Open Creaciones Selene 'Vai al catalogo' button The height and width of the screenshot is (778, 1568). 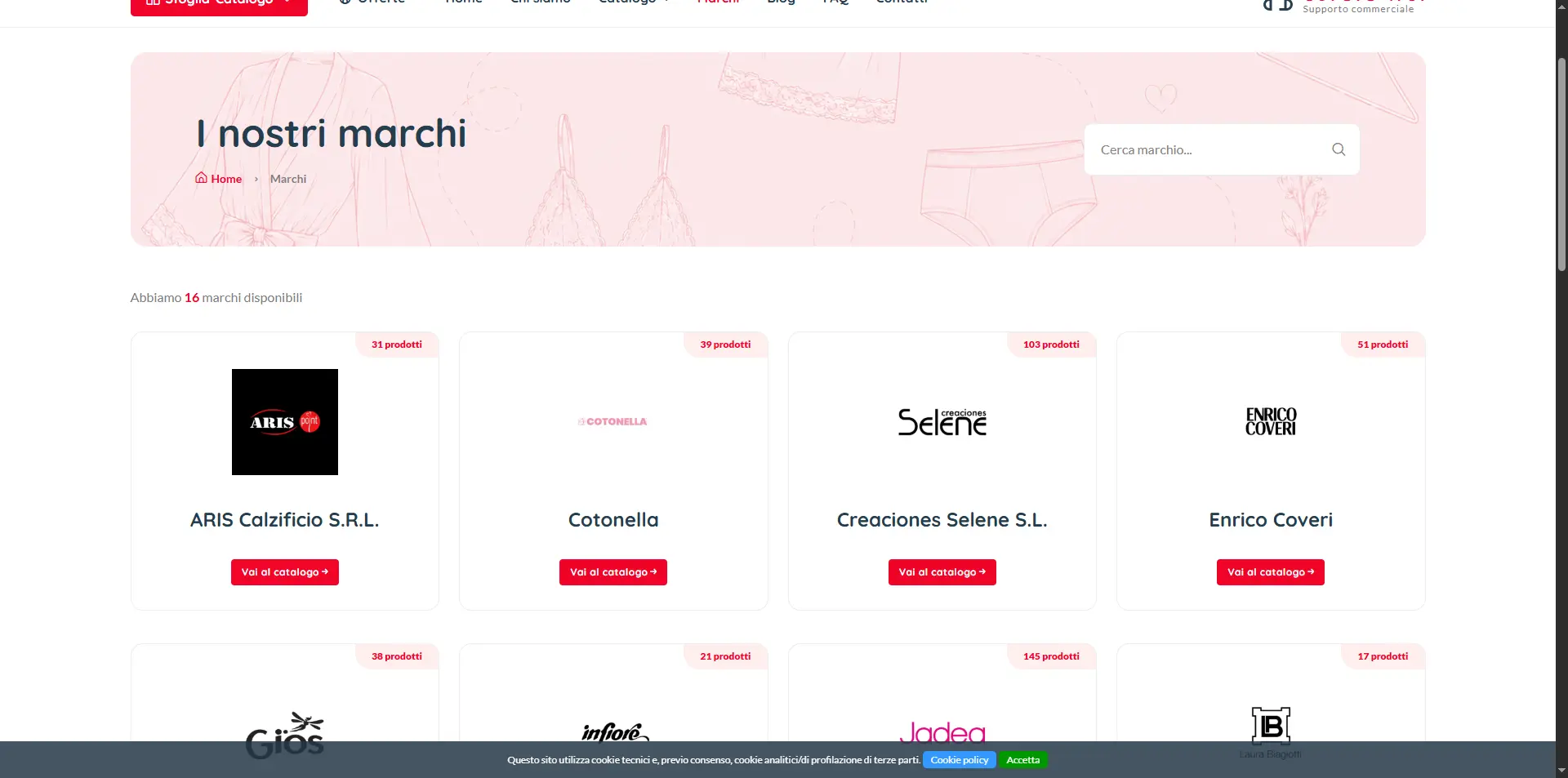[942, 572]
